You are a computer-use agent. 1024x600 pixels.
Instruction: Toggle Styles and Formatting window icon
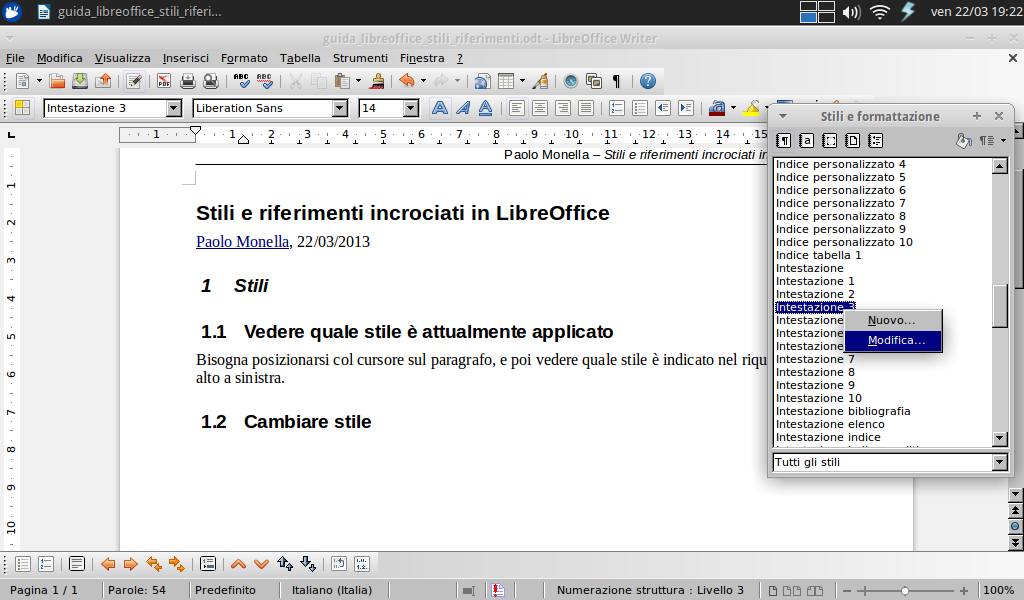[22, 108]
